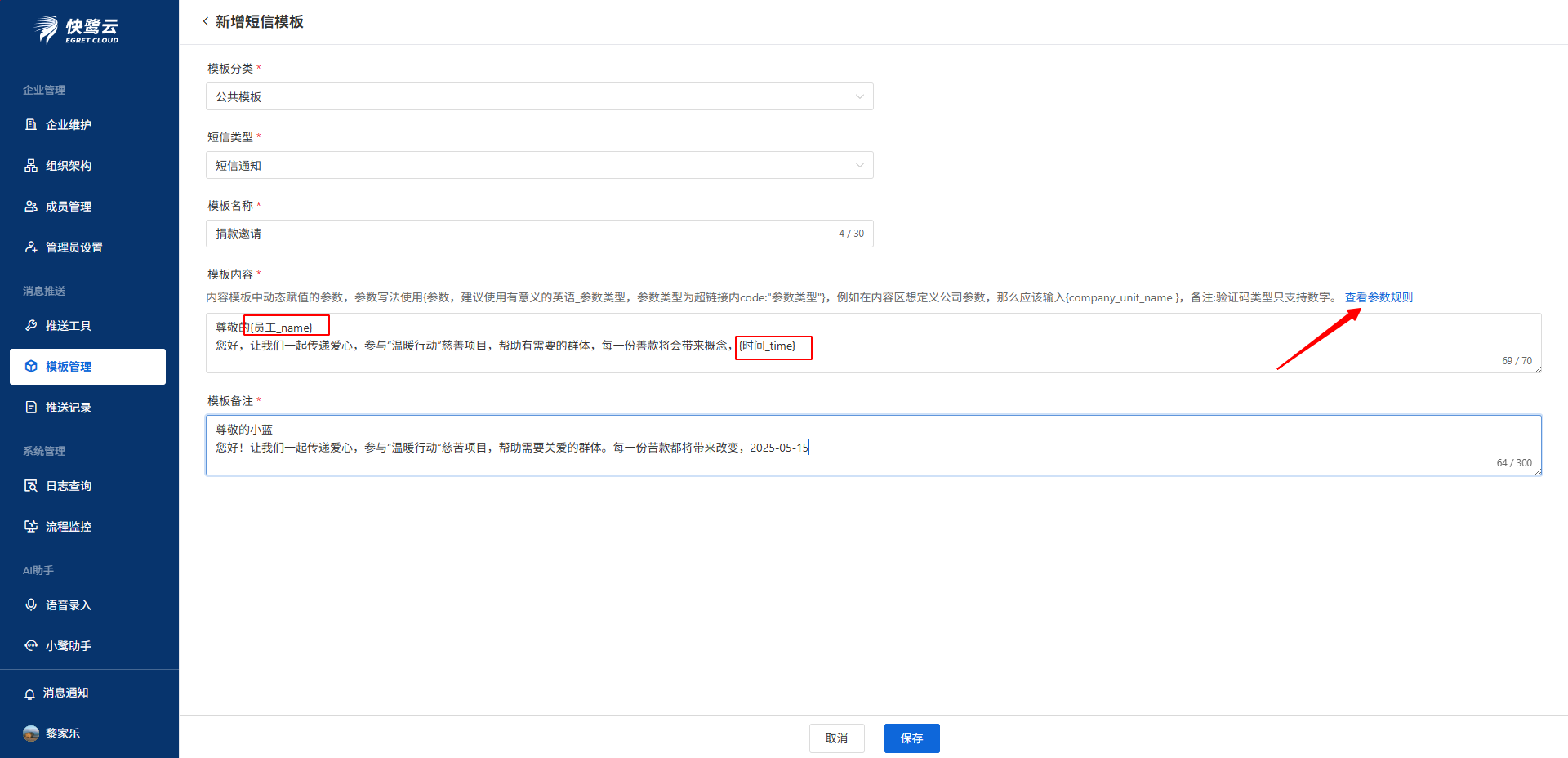Go back using the arrow beside 新增短信模板
The width and height of the screenshot is (1568, 758).
(x=205, y=21)
